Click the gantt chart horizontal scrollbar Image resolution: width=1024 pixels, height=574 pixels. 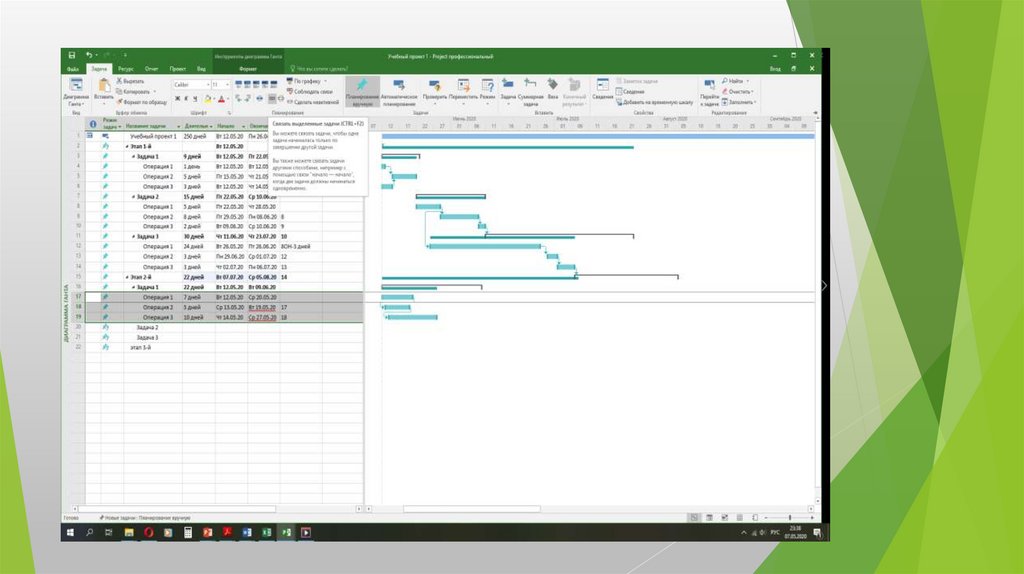[x=472, y=508]
